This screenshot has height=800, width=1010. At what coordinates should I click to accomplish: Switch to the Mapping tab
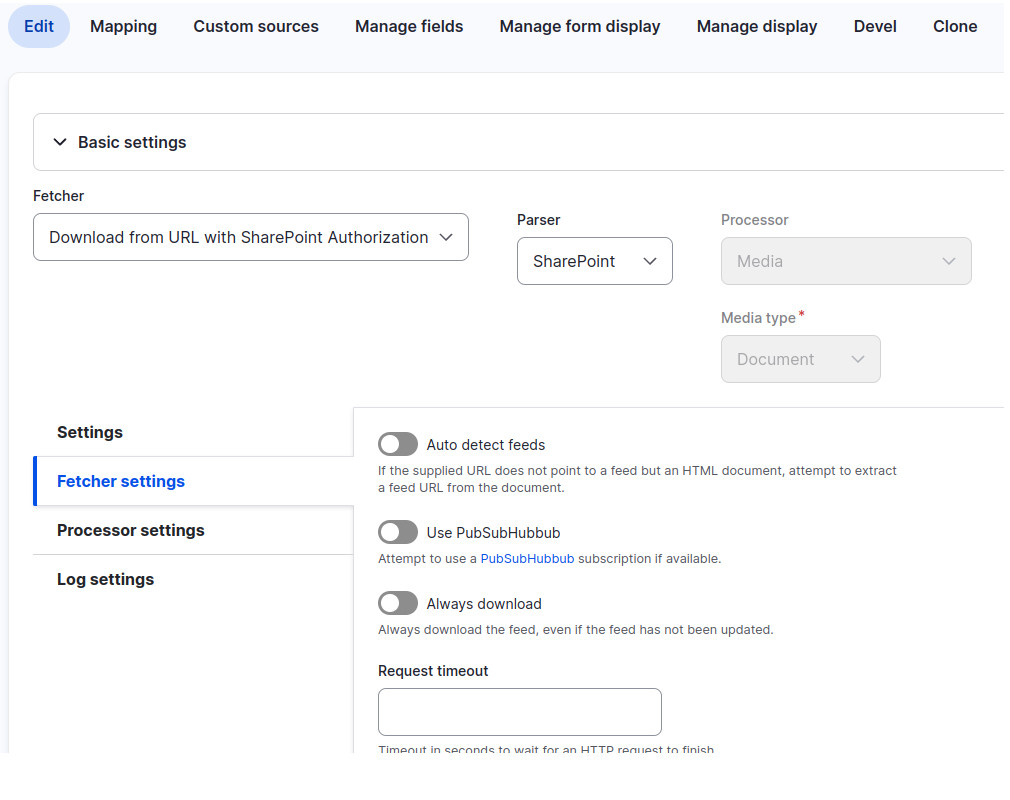[123, 27]
